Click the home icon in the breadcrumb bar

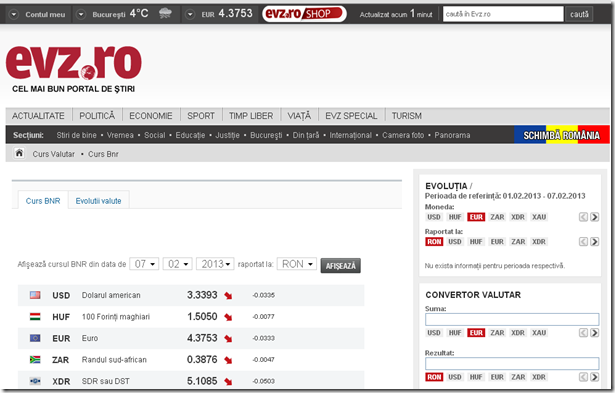(19, 153)
